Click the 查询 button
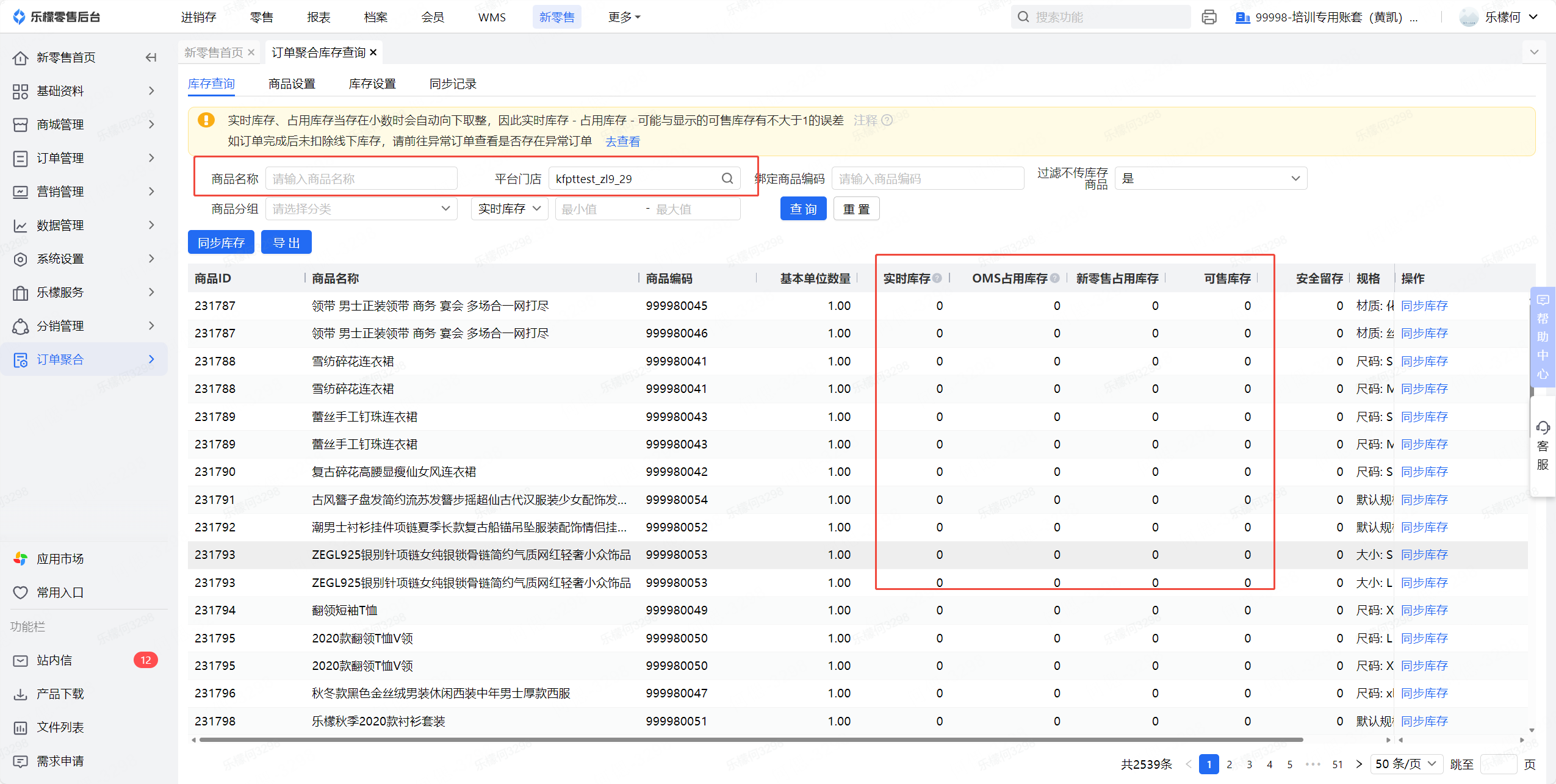Image resolution: width=1556 pixels, height=784 pixels. (x=802, y=209)
